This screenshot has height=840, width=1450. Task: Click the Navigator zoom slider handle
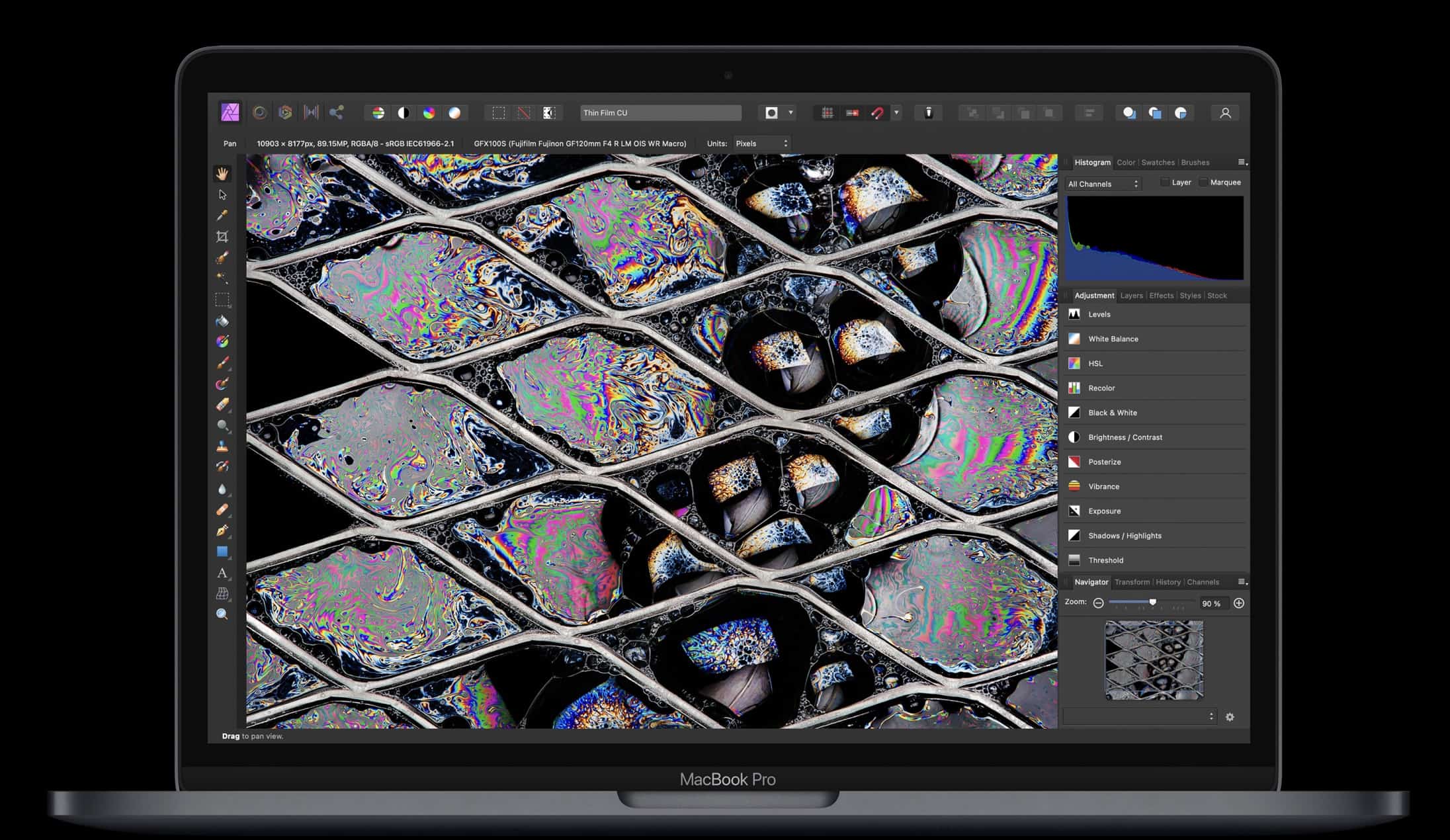coord(1153,602)
